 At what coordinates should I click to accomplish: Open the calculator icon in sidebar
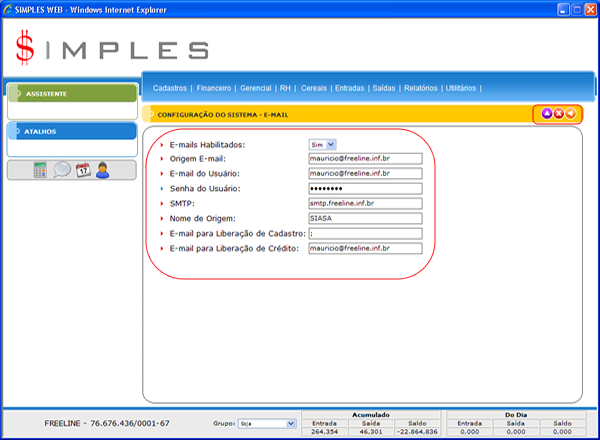[x=40, y=170]
